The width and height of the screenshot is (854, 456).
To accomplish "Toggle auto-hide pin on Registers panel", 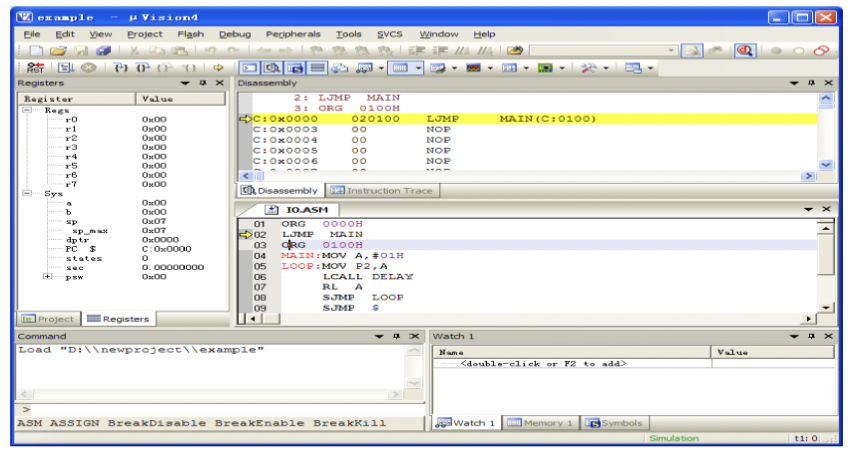I will pos(203,83).
